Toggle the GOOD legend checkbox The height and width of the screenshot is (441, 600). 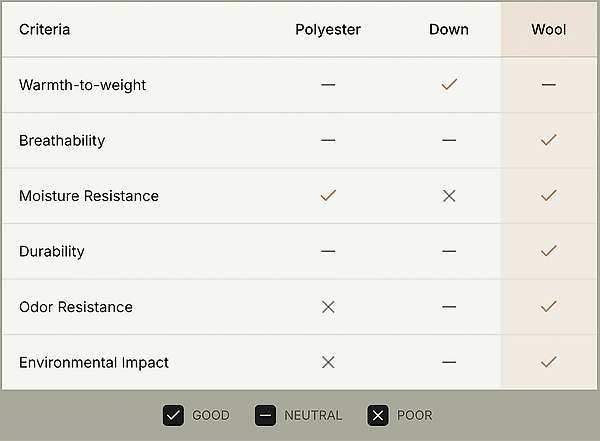173,415
